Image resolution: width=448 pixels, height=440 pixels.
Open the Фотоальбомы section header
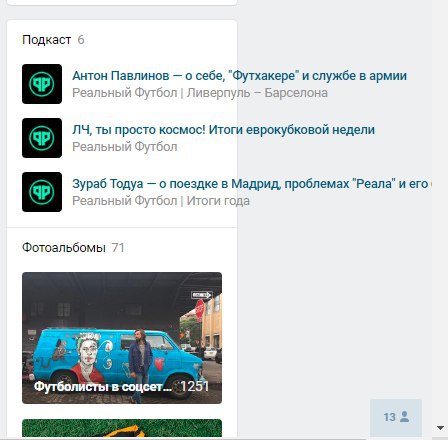point(64,248)
